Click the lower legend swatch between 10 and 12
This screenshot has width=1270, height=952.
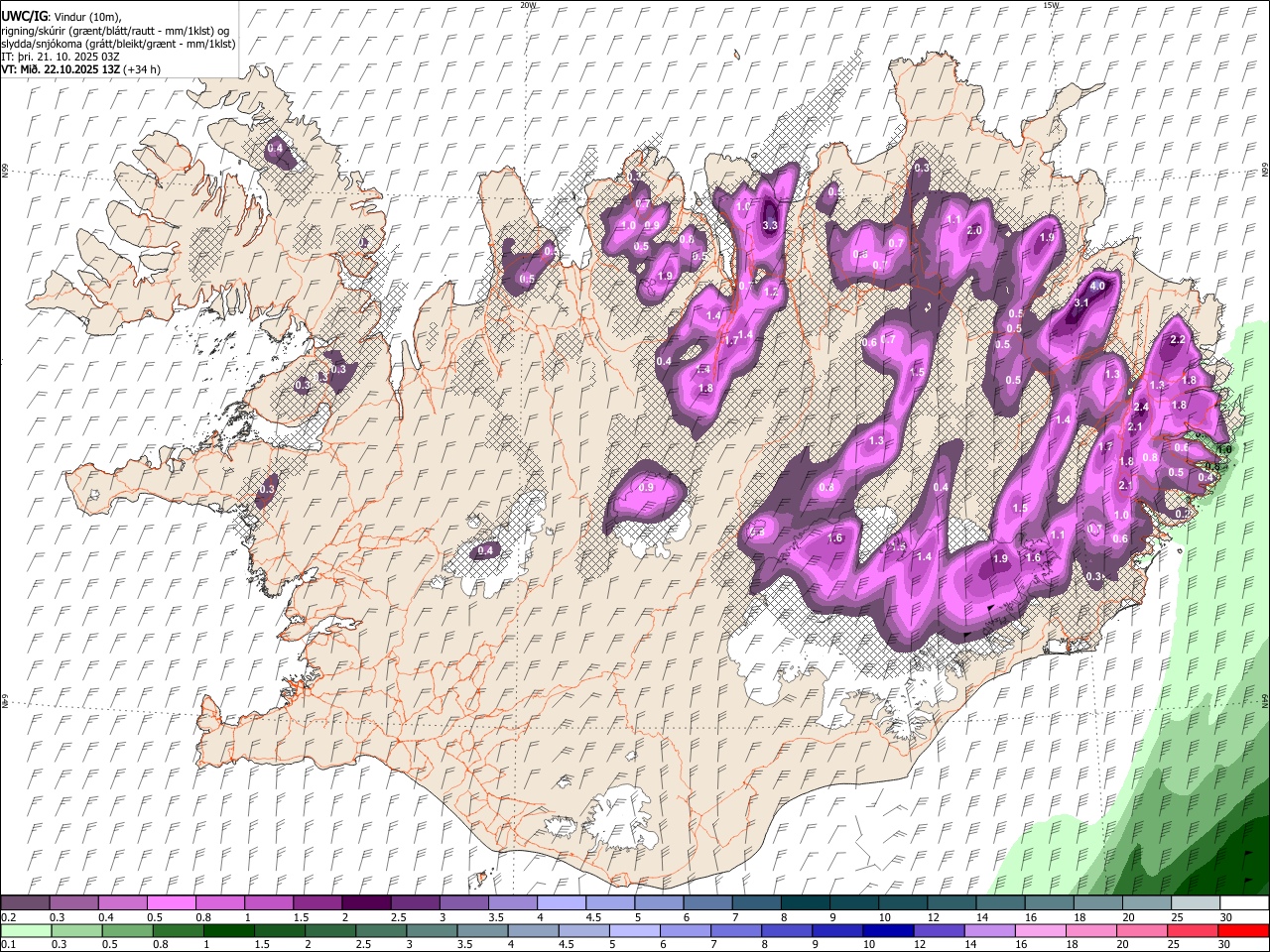pyautogui.click(x=888, y=930)
